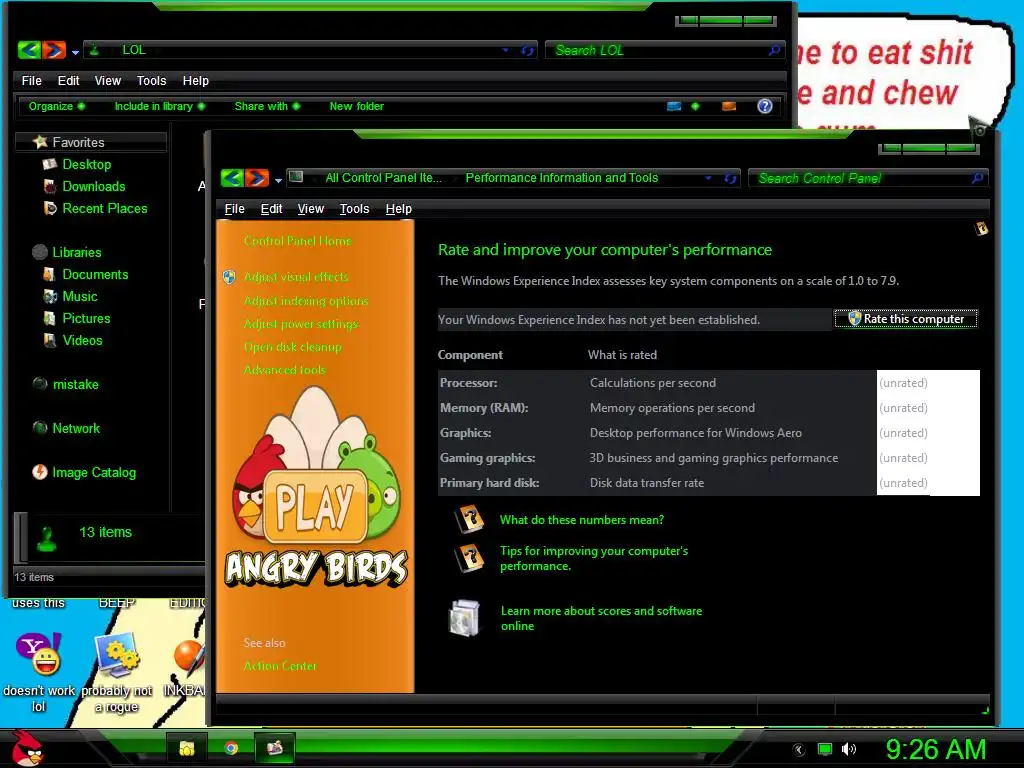Click the Documents library icon
This screenshot has height=768, width=1024.
coord(50,274)
